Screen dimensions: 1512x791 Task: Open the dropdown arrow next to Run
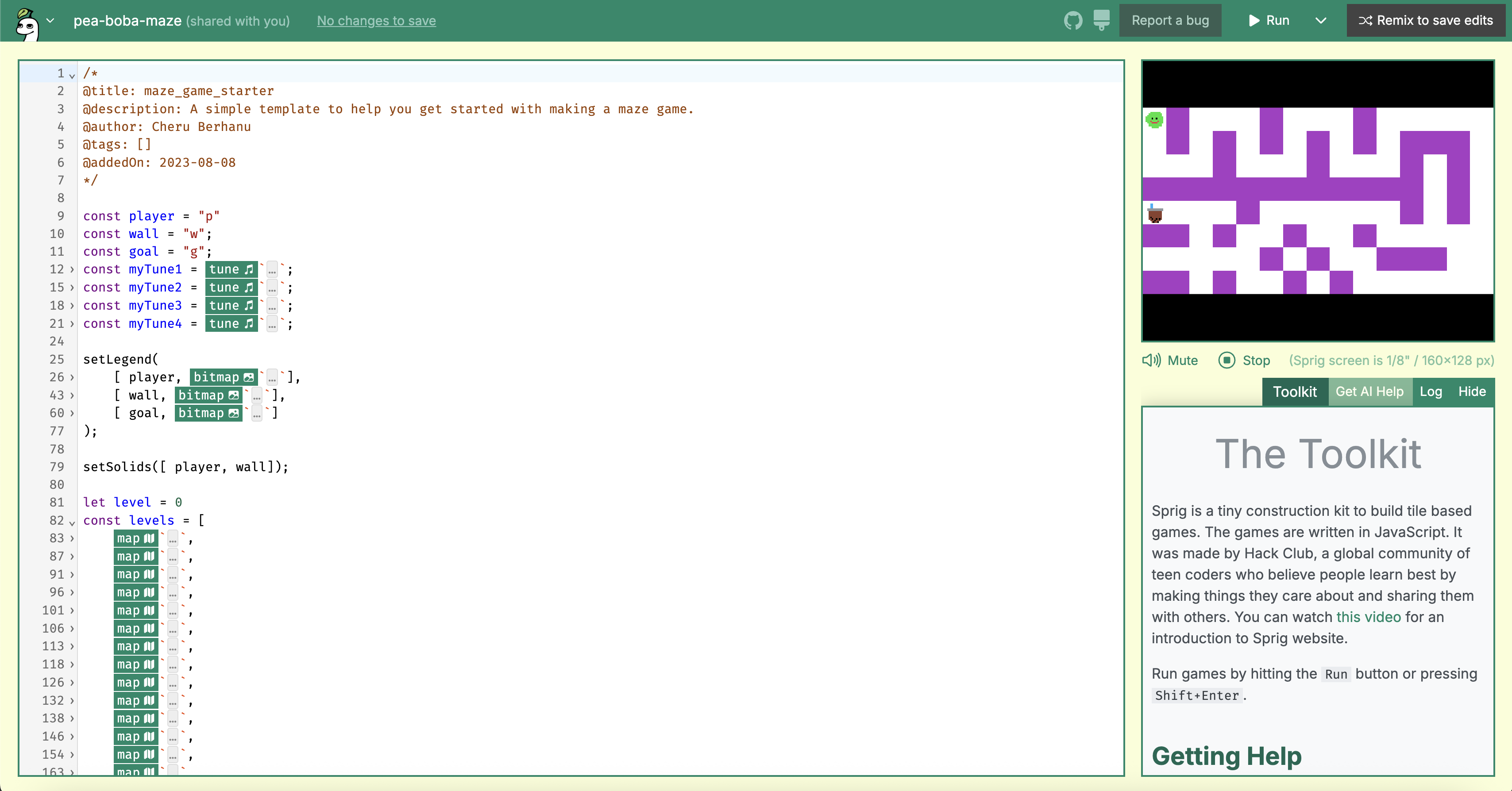click(x=1321, y=20)
